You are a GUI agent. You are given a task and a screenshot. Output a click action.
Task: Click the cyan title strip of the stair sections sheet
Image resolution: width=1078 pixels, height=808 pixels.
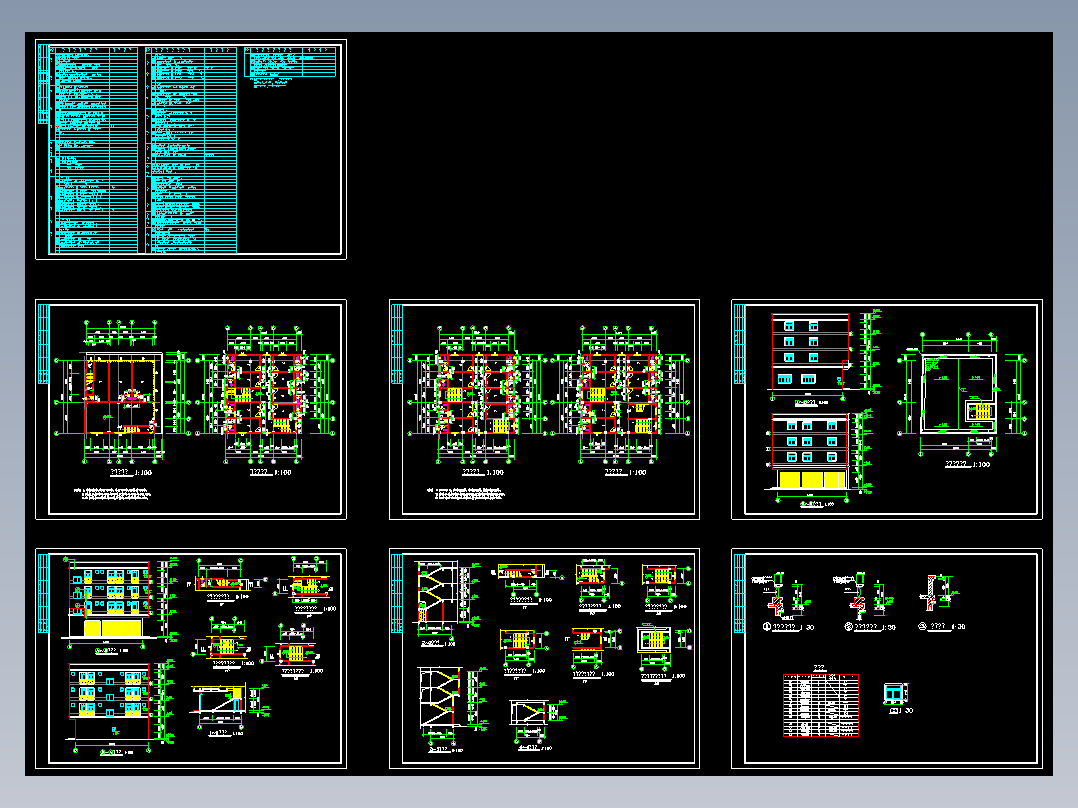397,592
